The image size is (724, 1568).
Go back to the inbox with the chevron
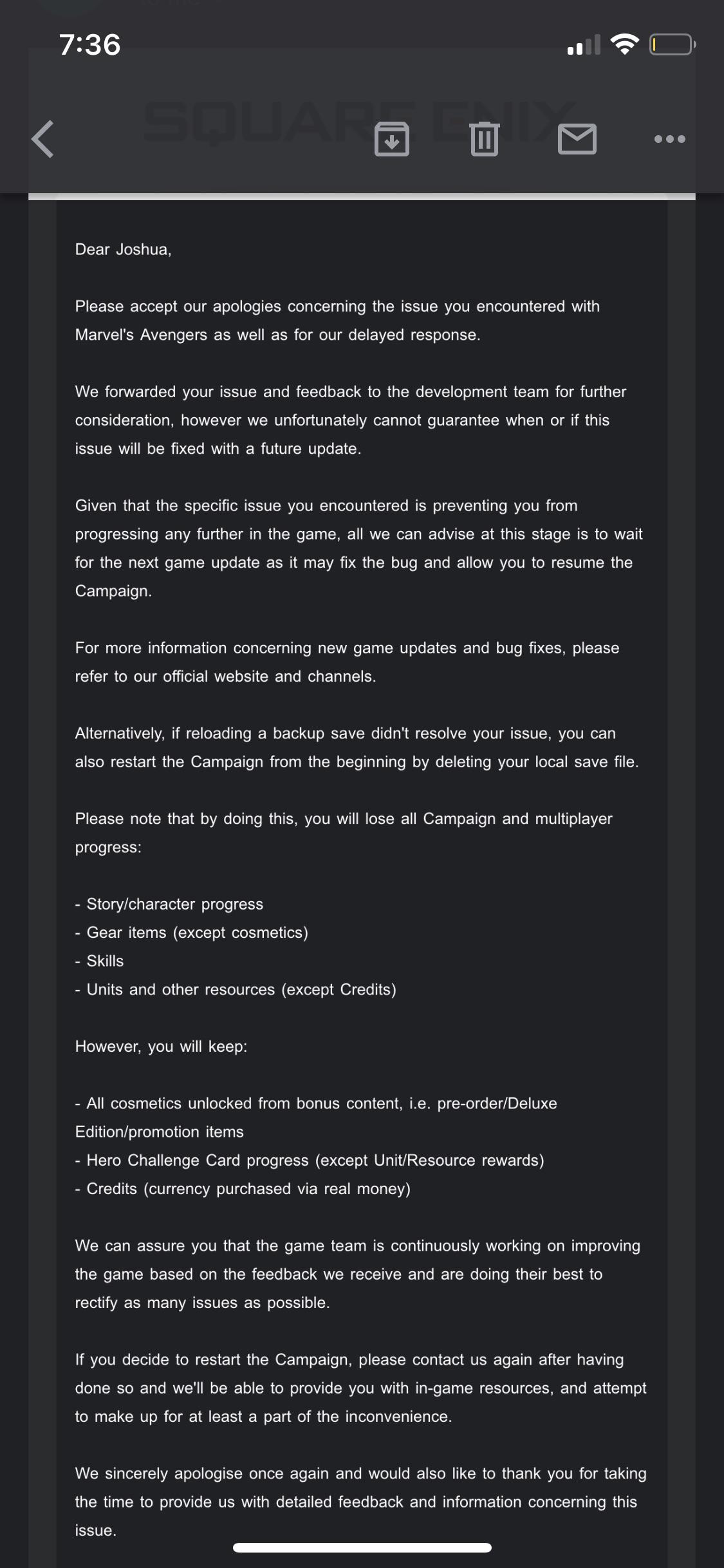point(42,139)
